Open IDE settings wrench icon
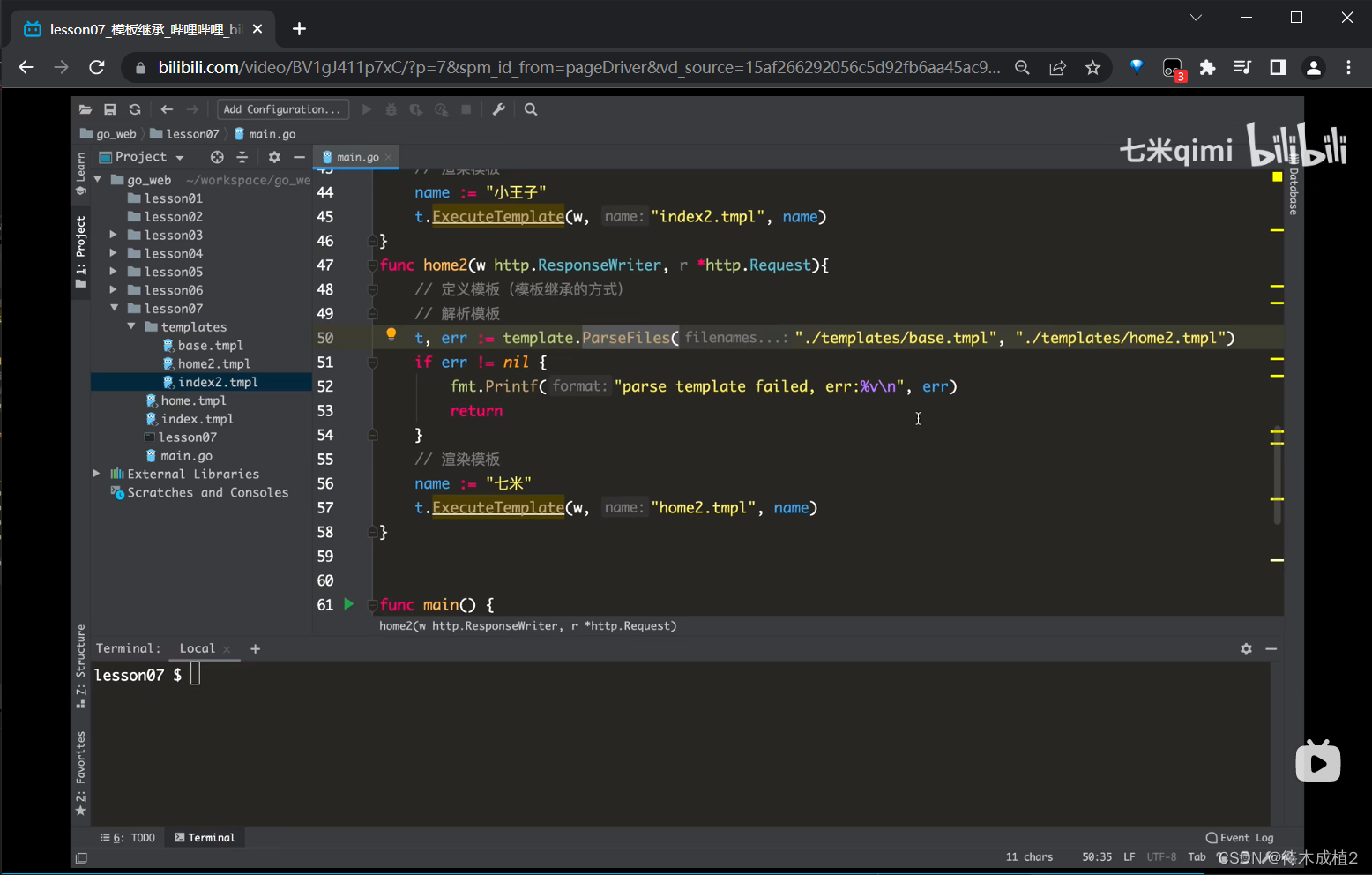Viewport: 1372px width, 875px height. [498, 109]
